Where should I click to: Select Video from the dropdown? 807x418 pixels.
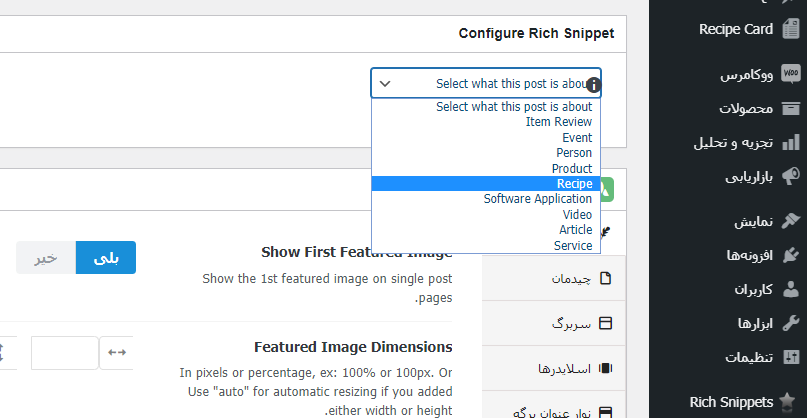click(x=486, y=214)
